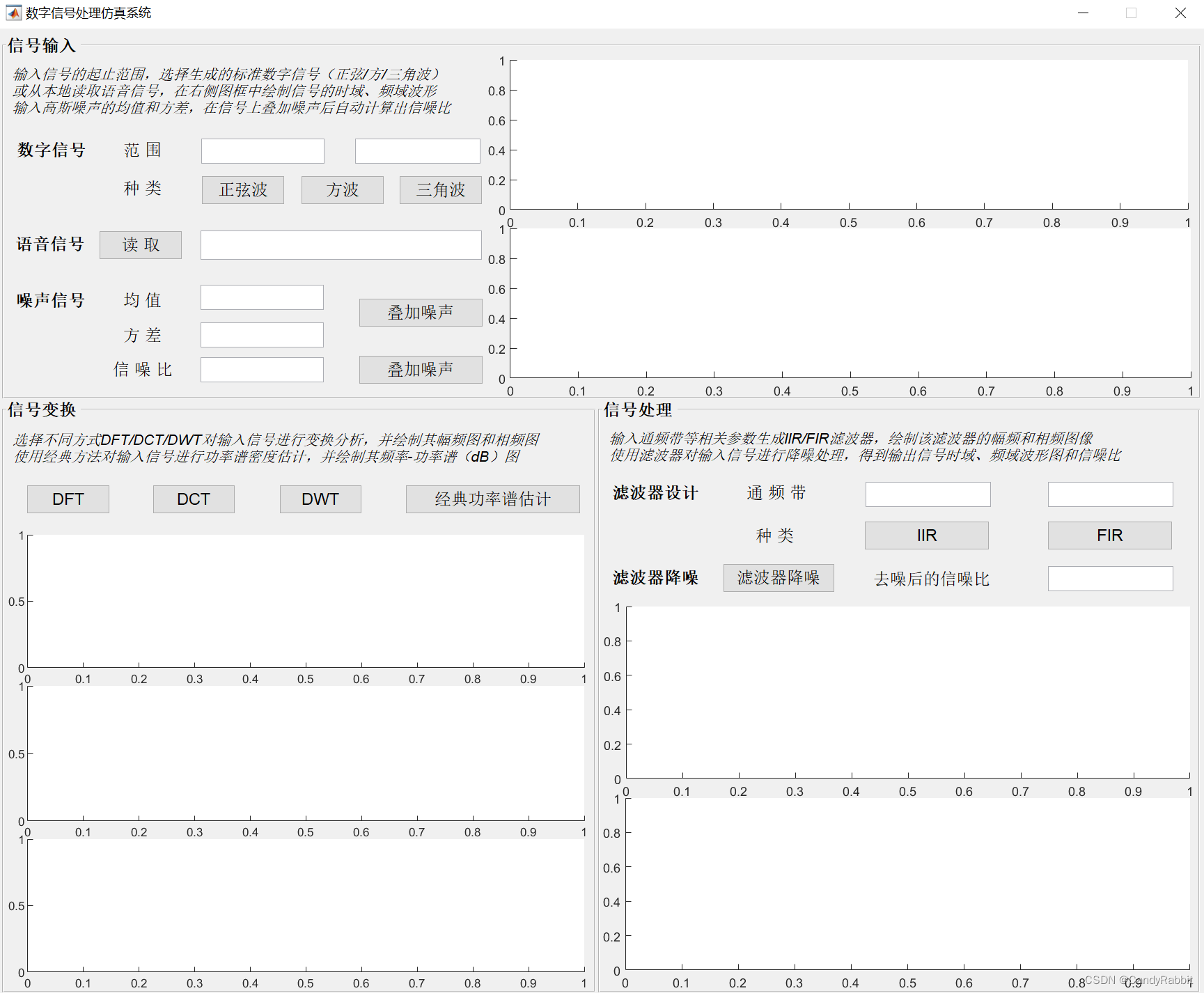Select IIR filter type
The image size is (1204, 993).
coord(926,535)
